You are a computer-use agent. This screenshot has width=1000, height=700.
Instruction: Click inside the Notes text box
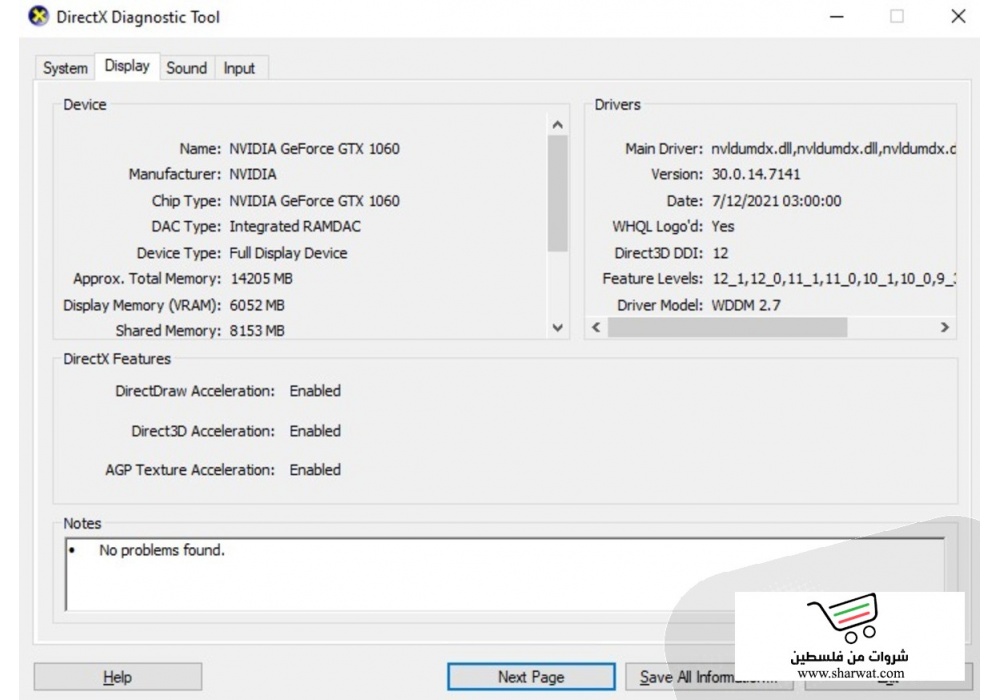[504, 574]
